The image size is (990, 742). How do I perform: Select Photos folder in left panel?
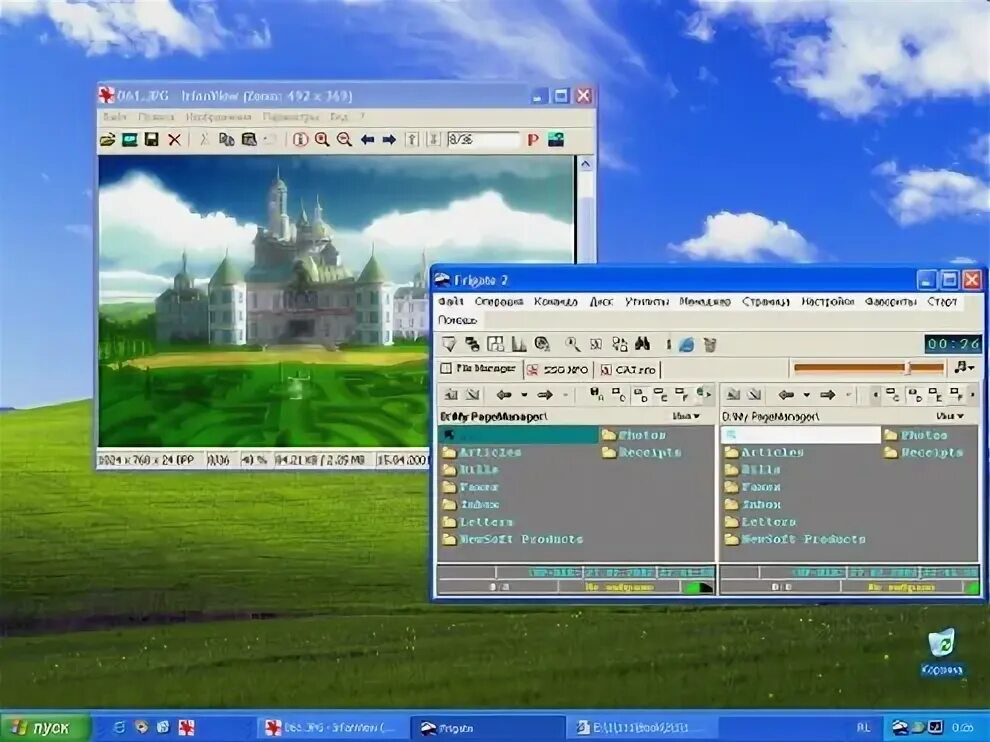click(633, 434)
